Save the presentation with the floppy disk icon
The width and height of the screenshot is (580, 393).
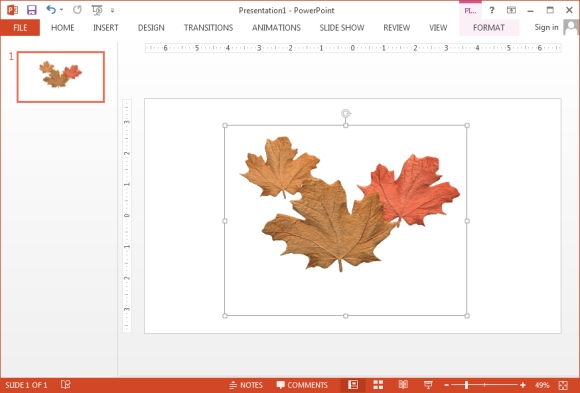[31, 10]
